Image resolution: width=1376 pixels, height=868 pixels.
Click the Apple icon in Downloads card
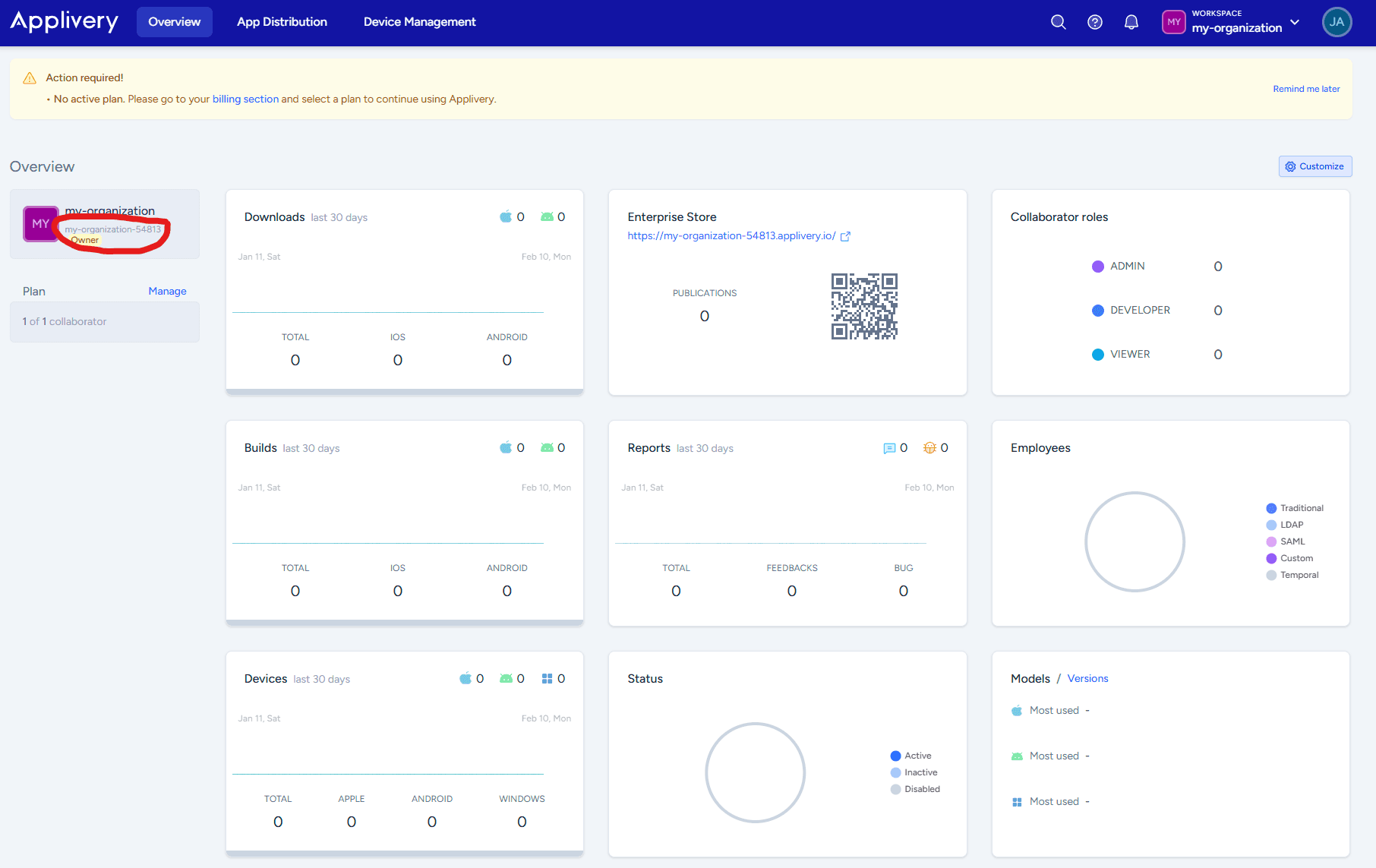pyautogui.click(x=506, y=217)
